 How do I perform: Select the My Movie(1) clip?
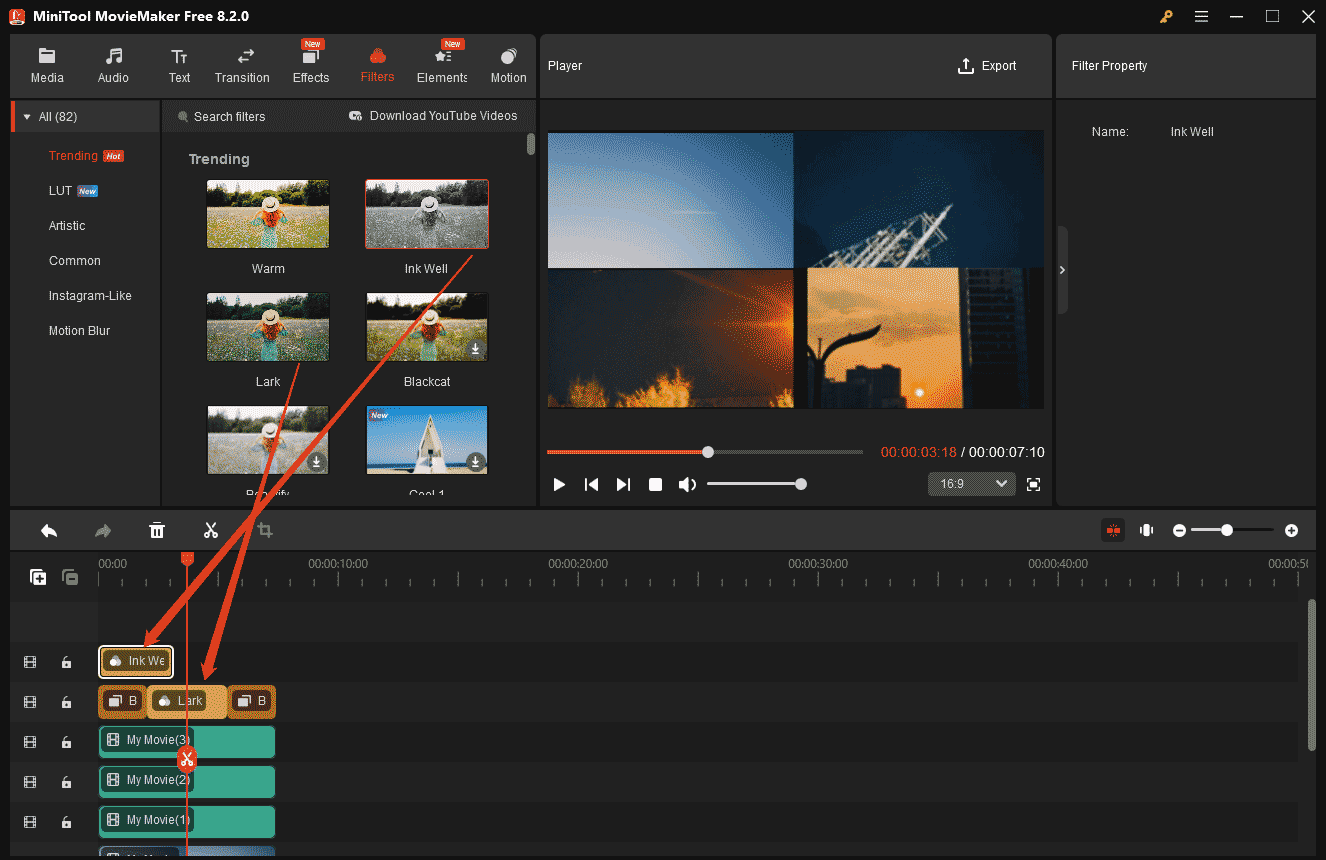(187, 821)
